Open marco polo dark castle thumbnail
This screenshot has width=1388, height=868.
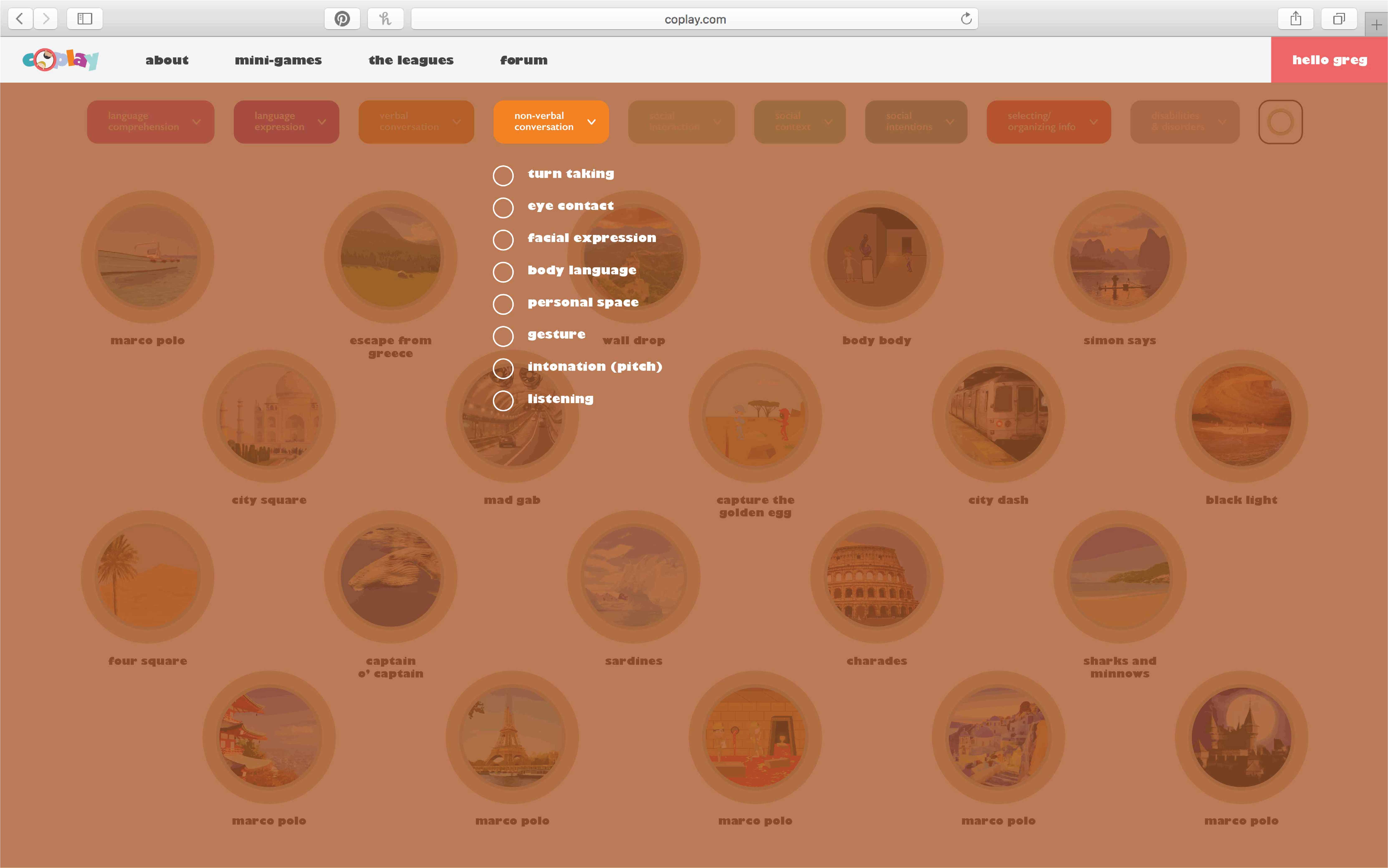1241,737
